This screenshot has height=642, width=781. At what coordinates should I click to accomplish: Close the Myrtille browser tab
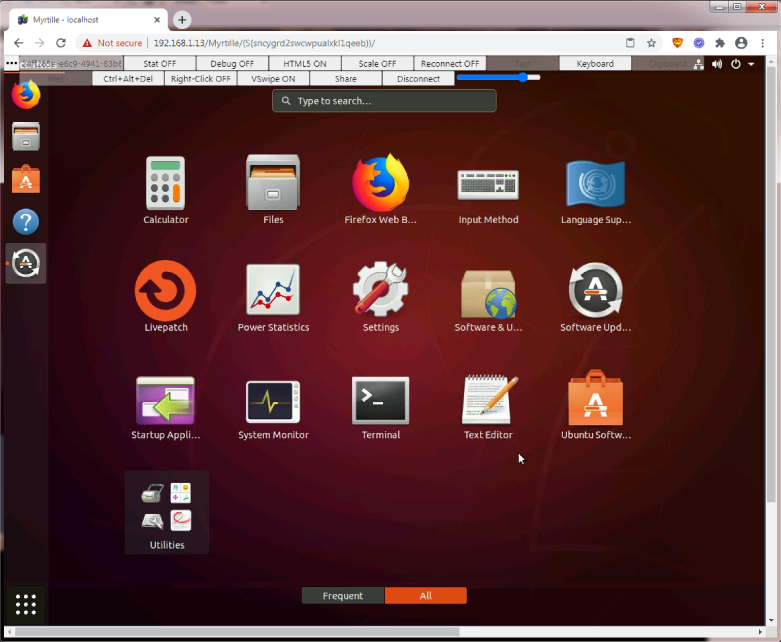[157, 20]
